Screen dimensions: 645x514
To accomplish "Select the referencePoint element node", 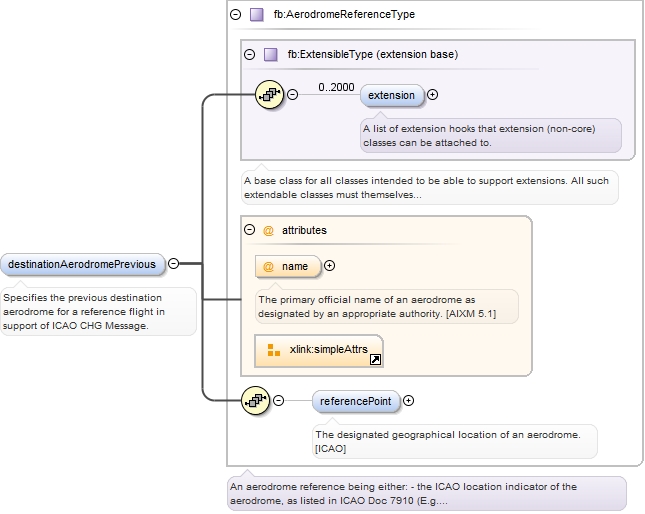I will click(x=356, y=401).
